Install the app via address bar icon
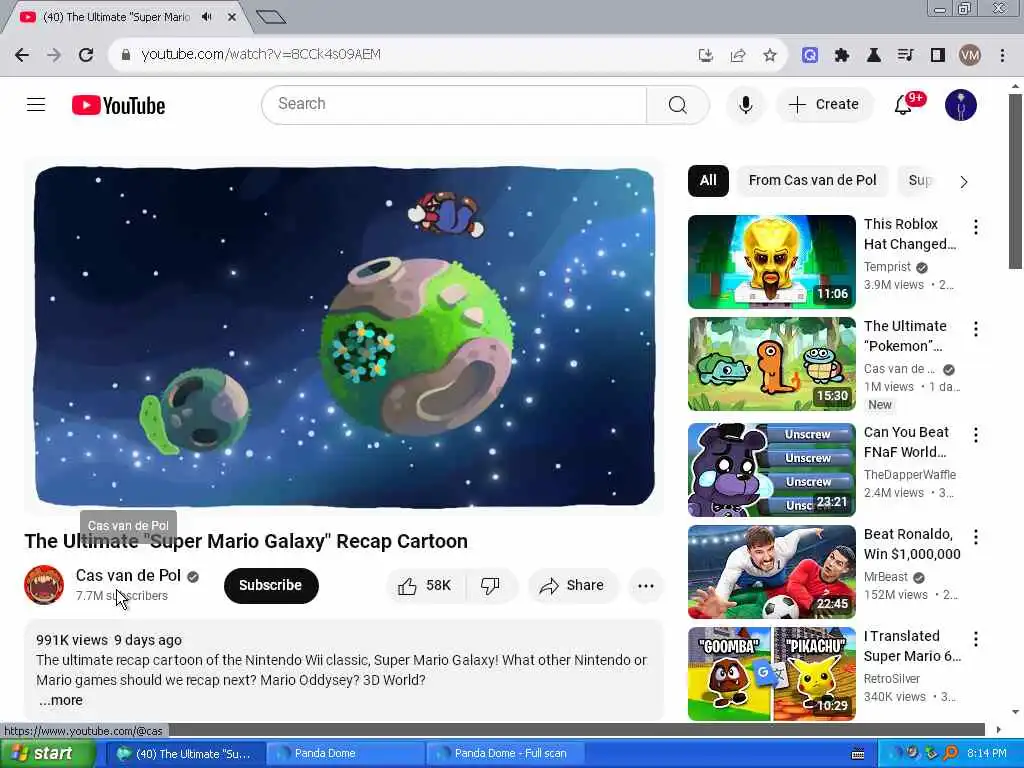Image resolution: width=1024 pixels, height=768 pixels. coord(705,55)
